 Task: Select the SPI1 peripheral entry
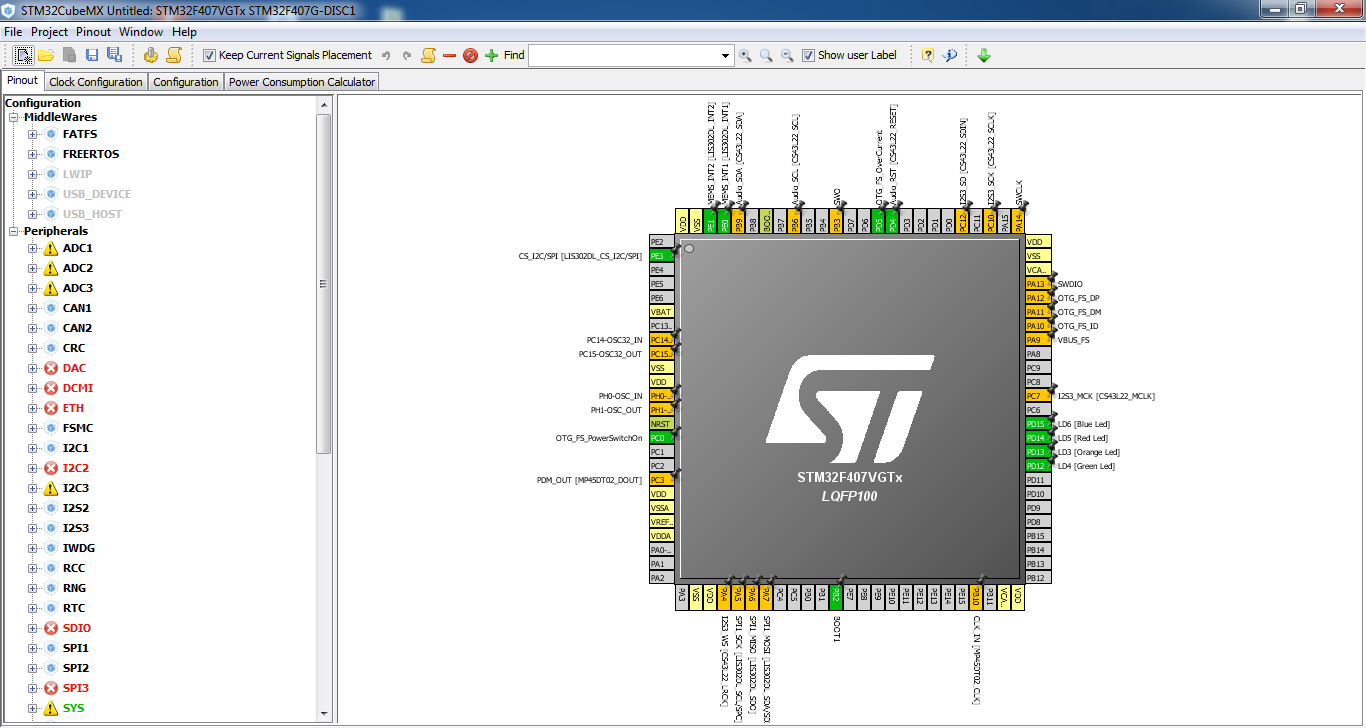click(75, 648)
